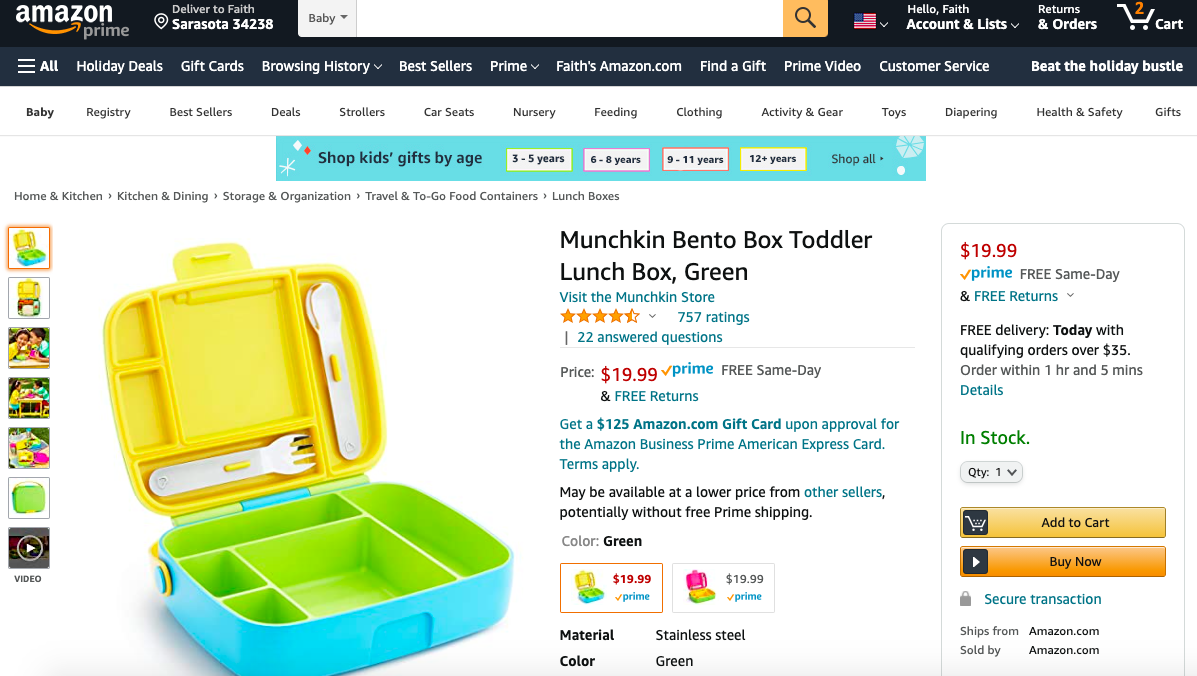Select the green color option swatch
Image resolution: width=1197 pixels, height=676 pixels.
tap(611, 587)
